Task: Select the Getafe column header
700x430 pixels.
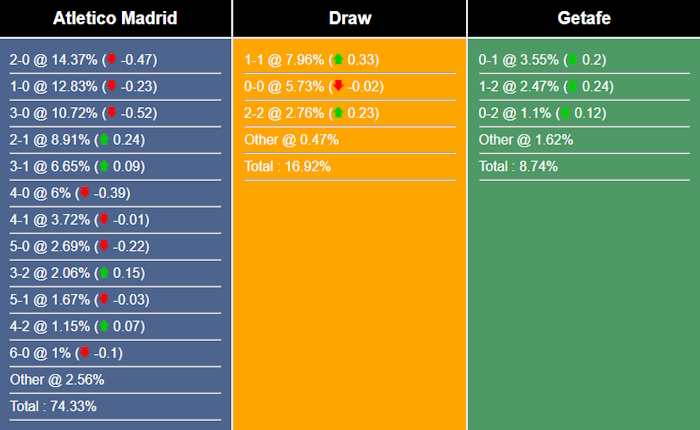Action: point(584,18)
